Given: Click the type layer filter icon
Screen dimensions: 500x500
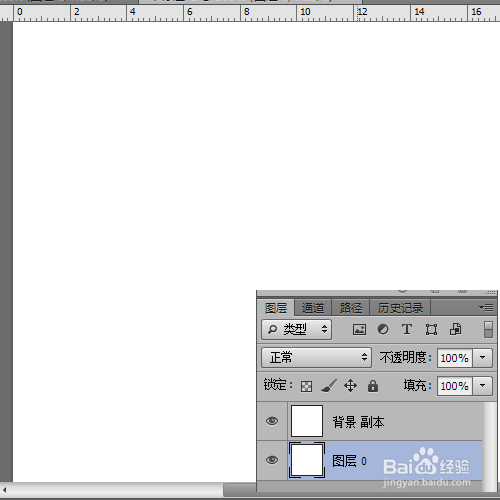Looking at the screenshot, I should click(407, 329).
